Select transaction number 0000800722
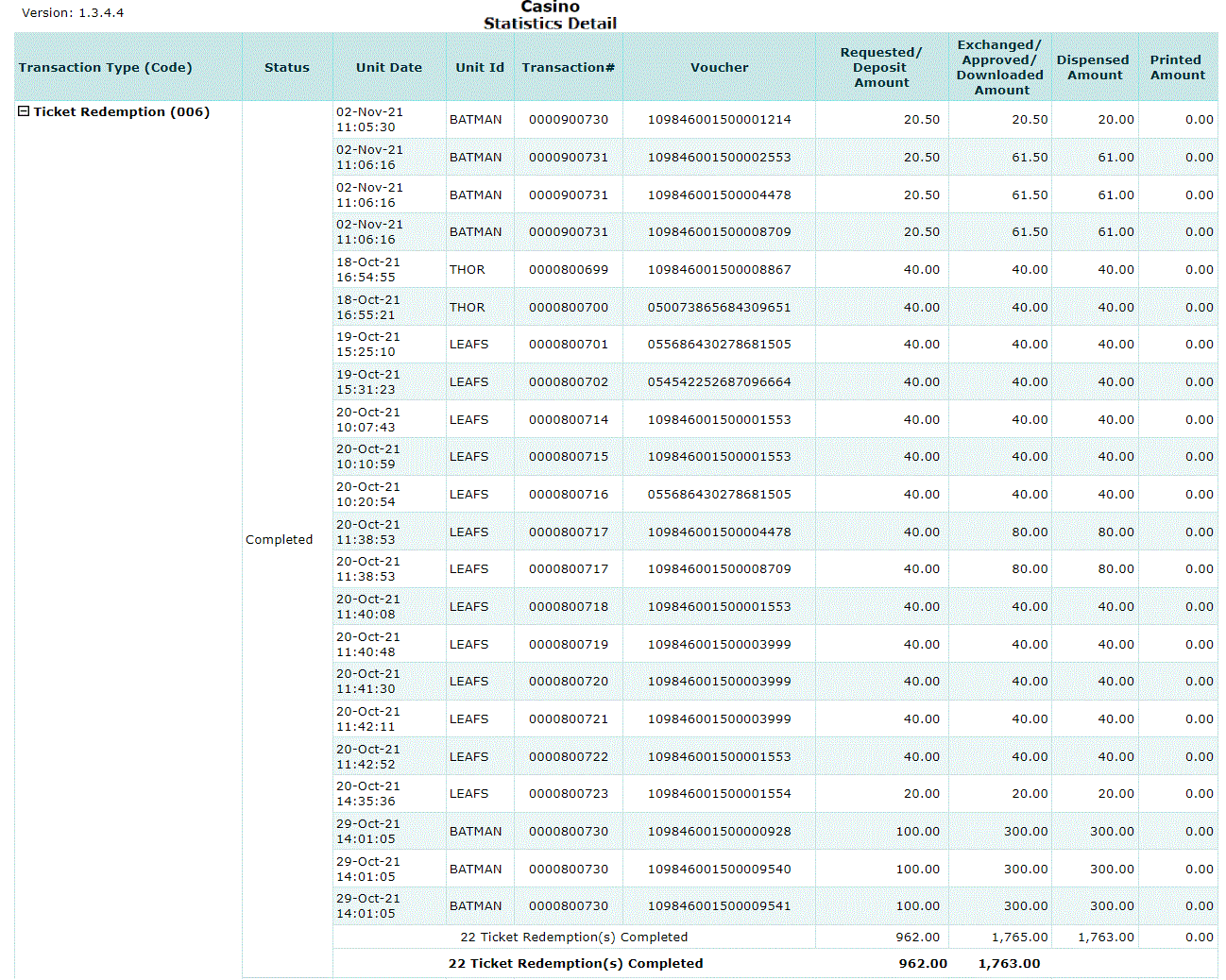The image size is (1226, 980). coord(569,757)
